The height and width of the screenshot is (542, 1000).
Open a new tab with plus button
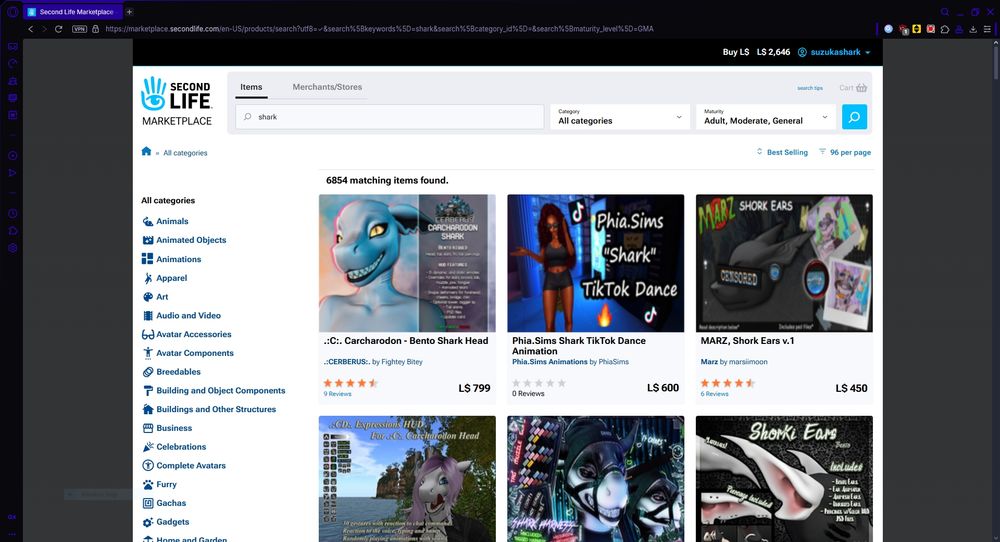point(129,11)
